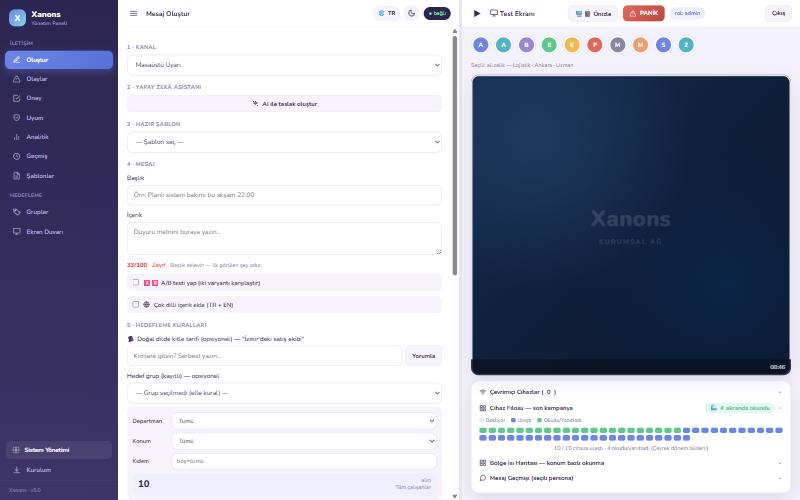Open the Analitik section
This screenshot has height=500, width=800.
59,137
